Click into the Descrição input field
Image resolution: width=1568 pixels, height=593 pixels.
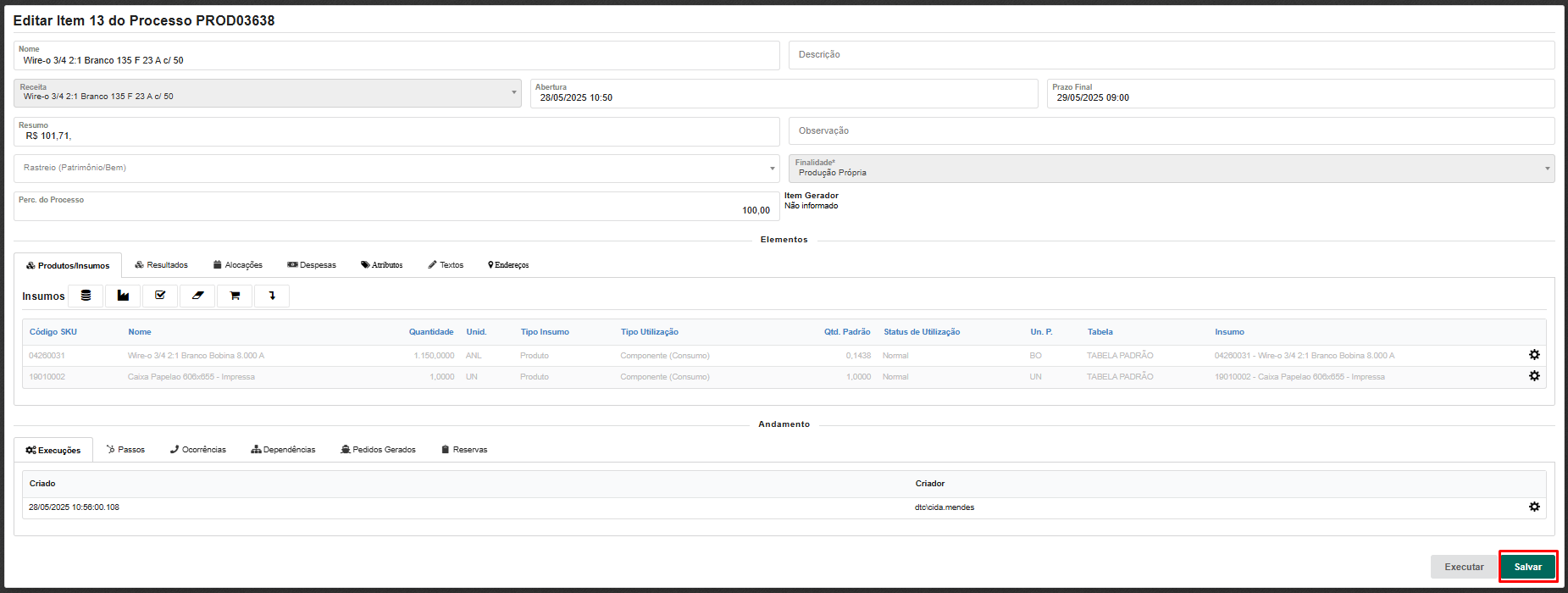pos(1171,55)
